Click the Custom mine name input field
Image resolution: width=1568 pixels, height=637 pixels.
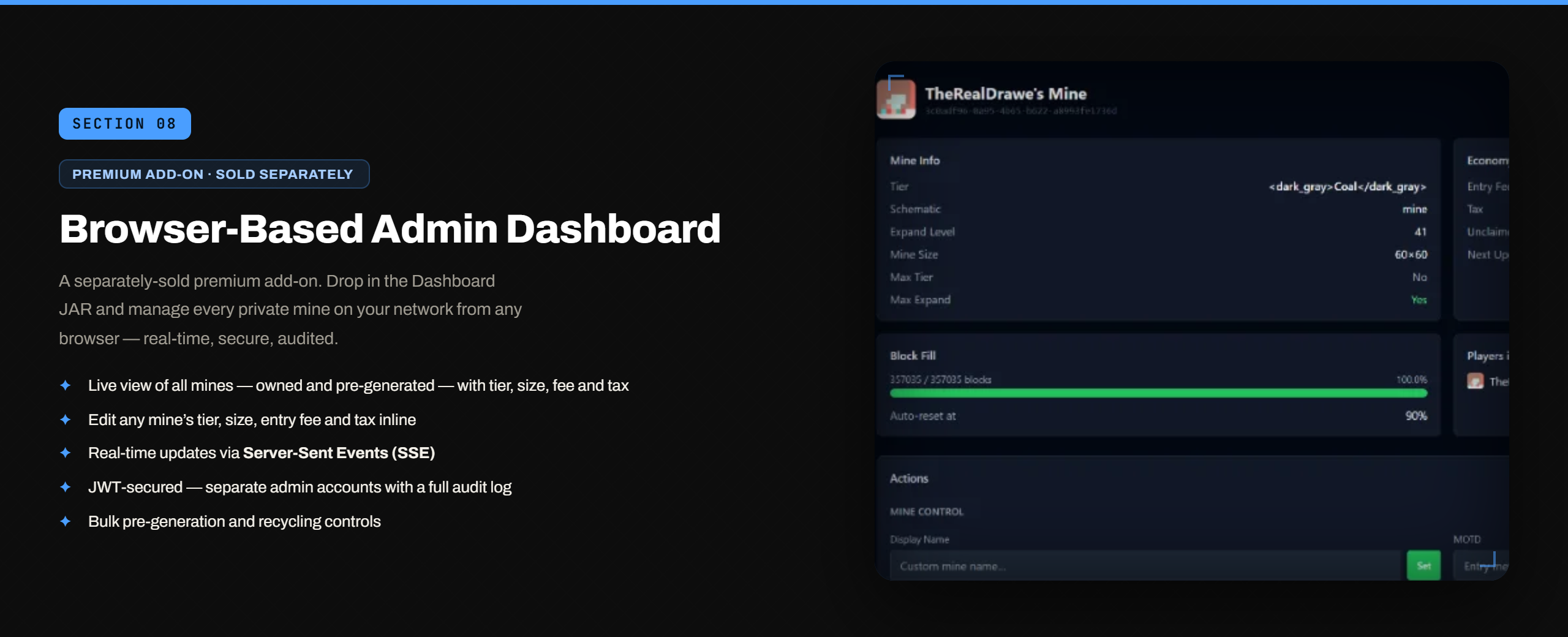tap(1145, 565)
